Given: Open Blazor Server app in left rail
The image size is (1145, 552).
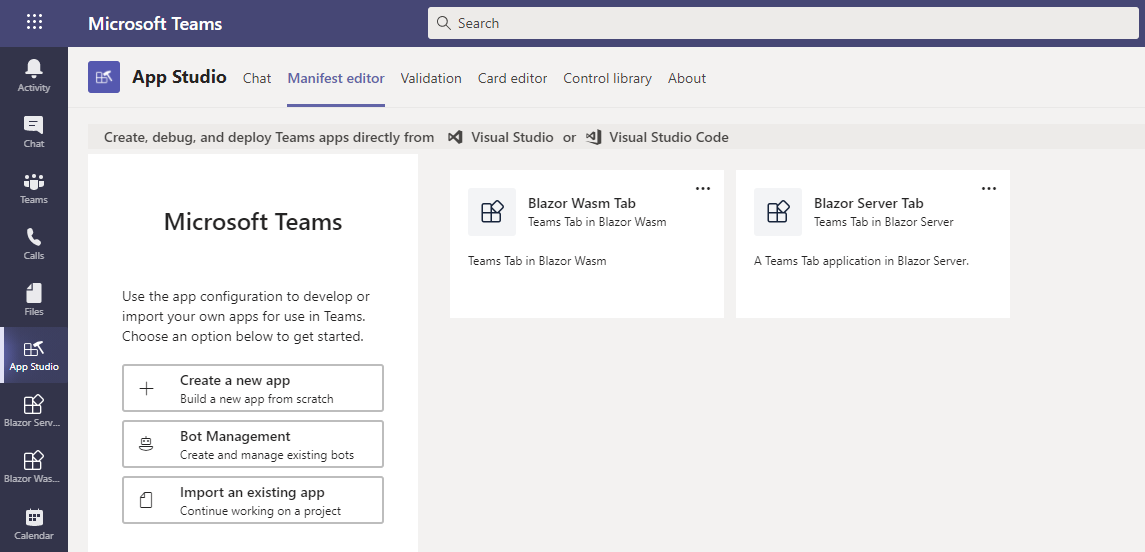Looking at the screenshot, I should point(34,411).
